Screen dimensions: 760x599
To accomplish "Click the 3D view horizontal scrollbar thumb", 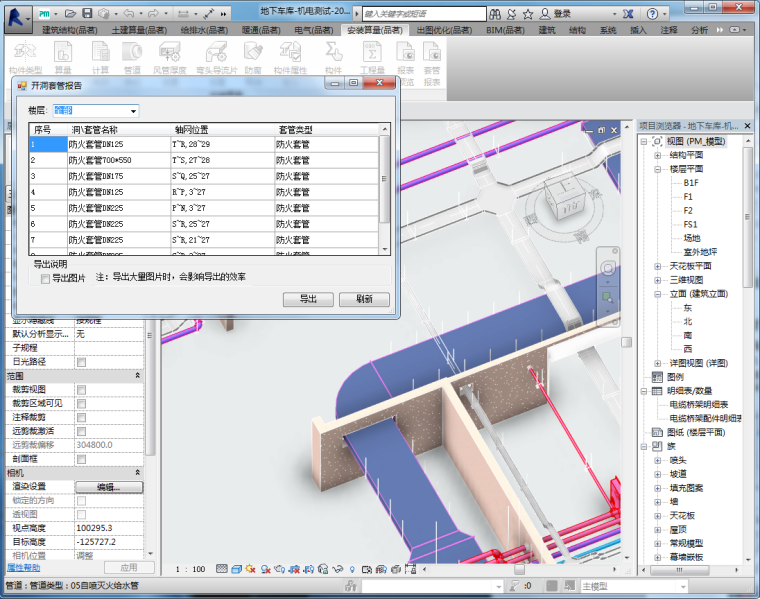I will click(520, 569).
